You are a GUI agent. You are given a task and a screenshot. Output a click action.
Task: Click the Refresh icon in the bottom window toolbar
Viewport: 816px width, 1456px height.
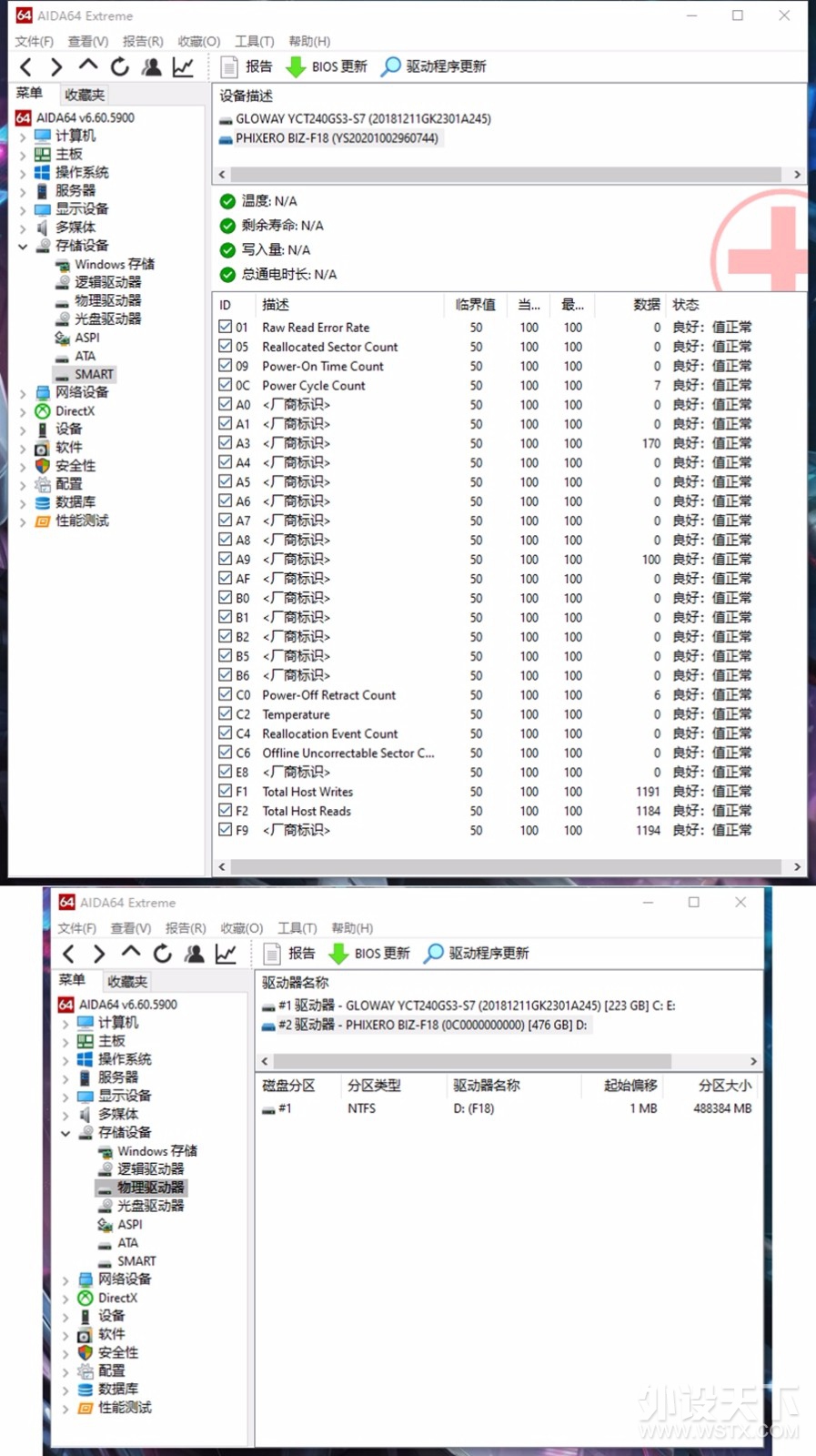click(x=162, y=953)
